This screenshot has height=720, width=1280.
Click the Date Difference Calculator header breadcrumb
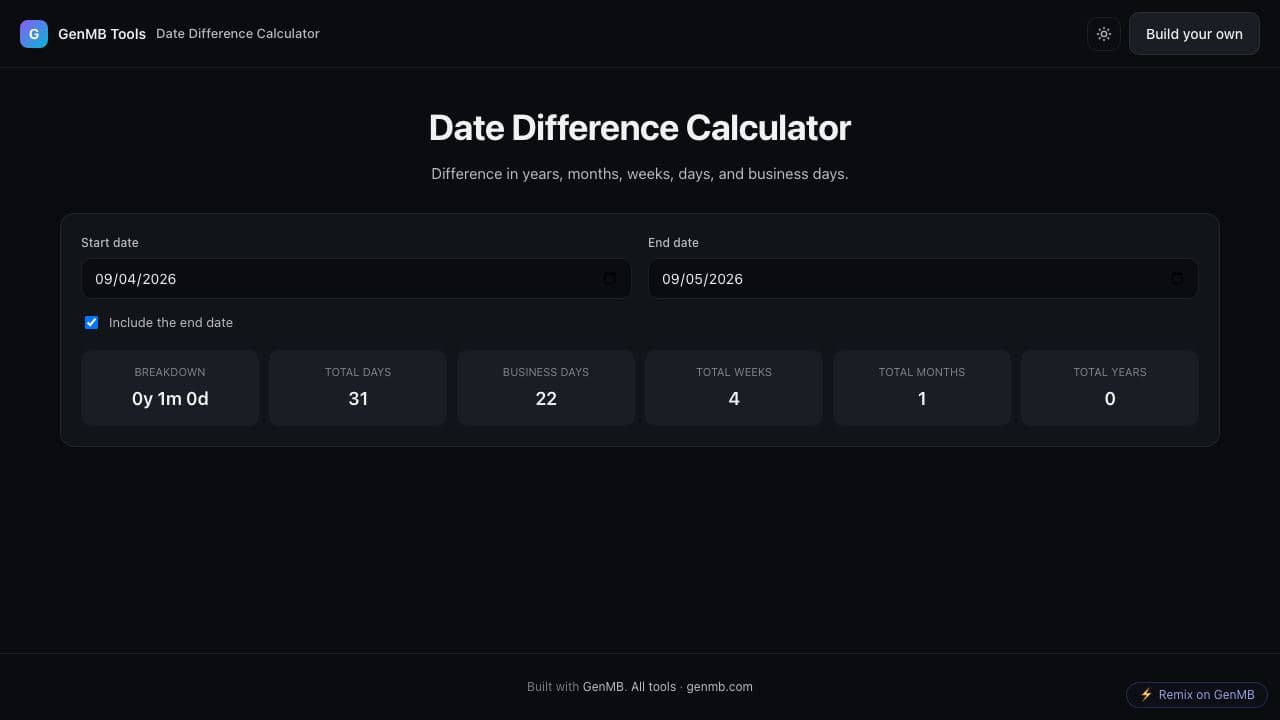click(238, 34)
